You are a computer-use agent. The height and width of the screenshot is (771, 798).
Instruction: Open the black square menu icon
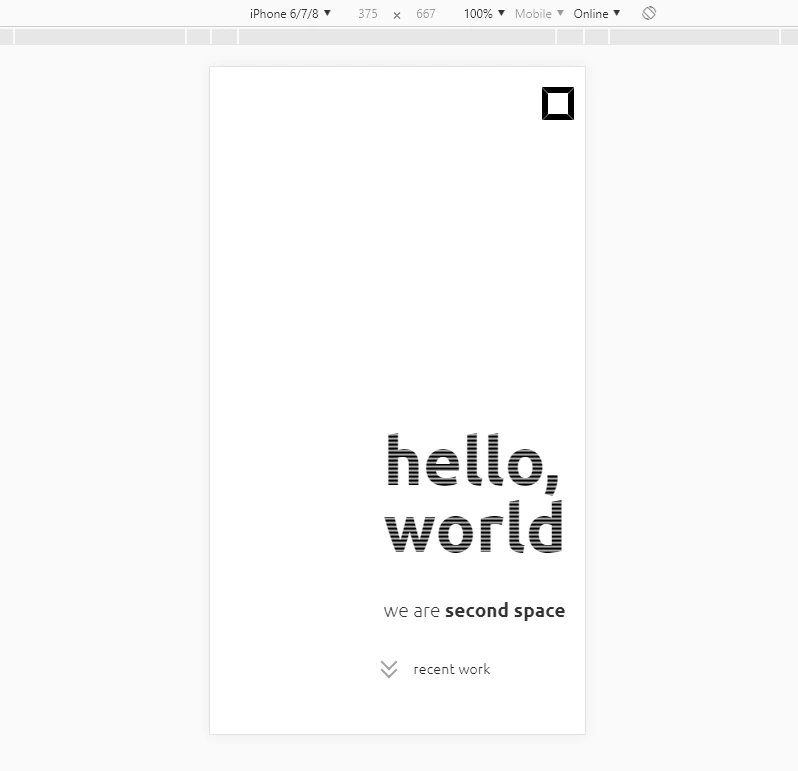point(558,103)
